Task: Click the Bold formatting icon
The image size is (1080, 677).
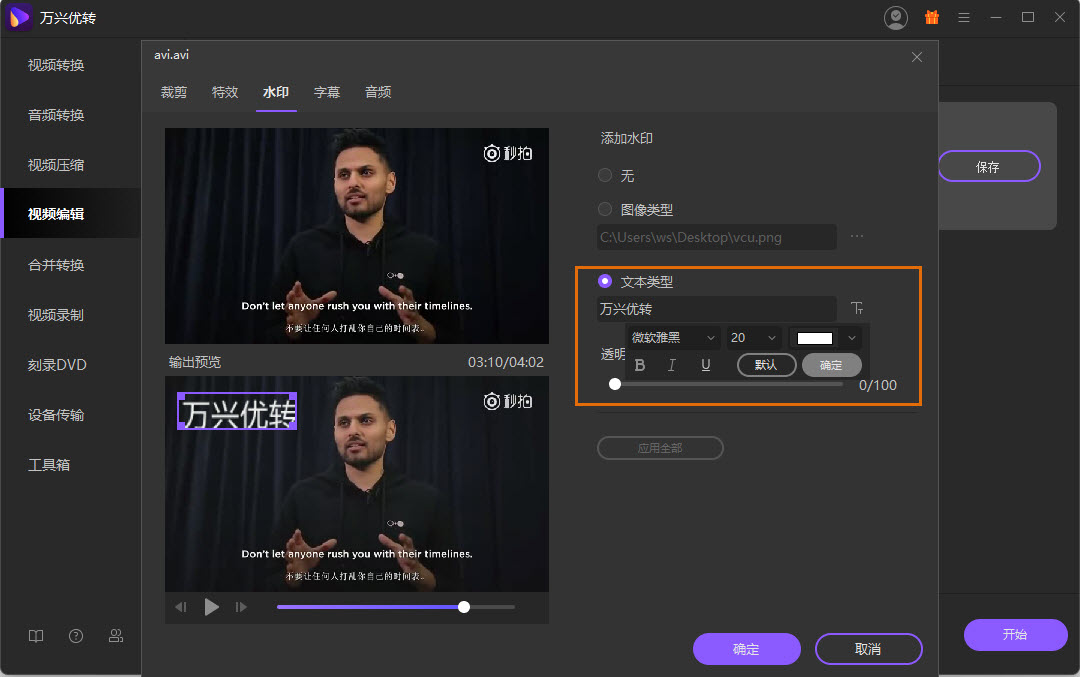Action: click(640, 365)
